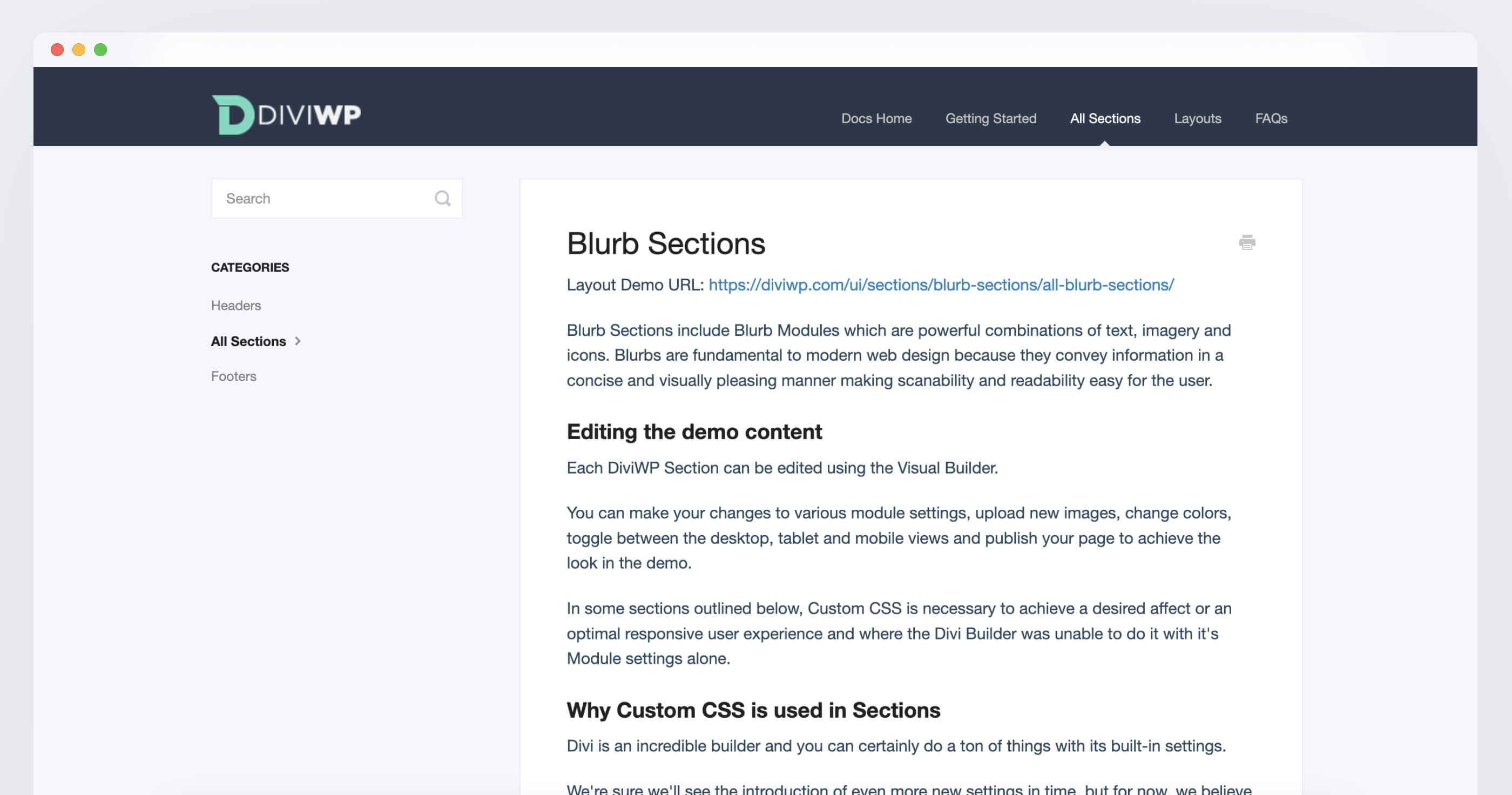This screenshot has width=1512, height=795.
Task: Click the search input field
Action: [x=335, y=197]
